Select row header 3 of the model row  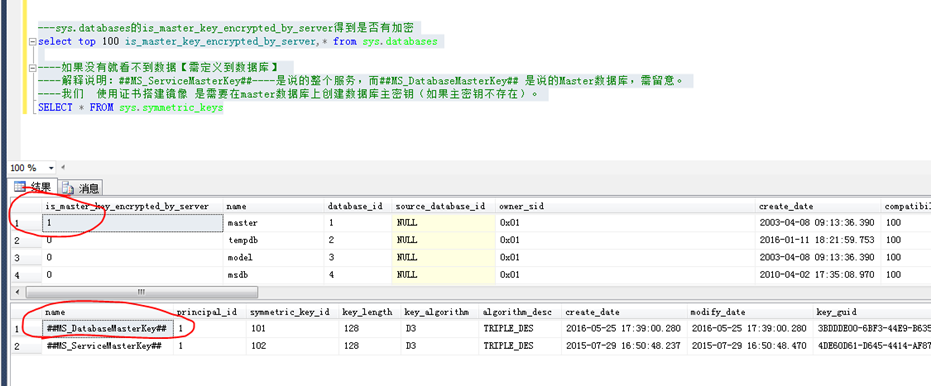27,258
